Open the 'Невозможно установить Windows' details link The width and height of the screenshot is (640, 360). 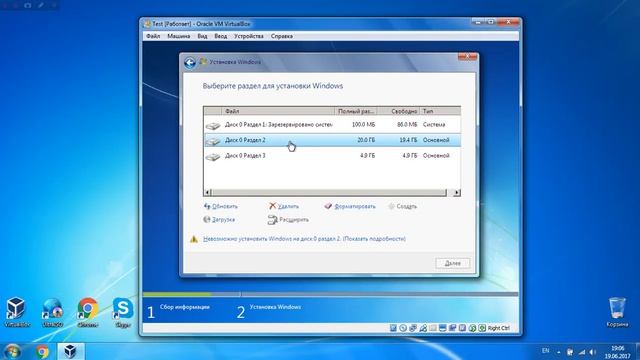point(304,239)
